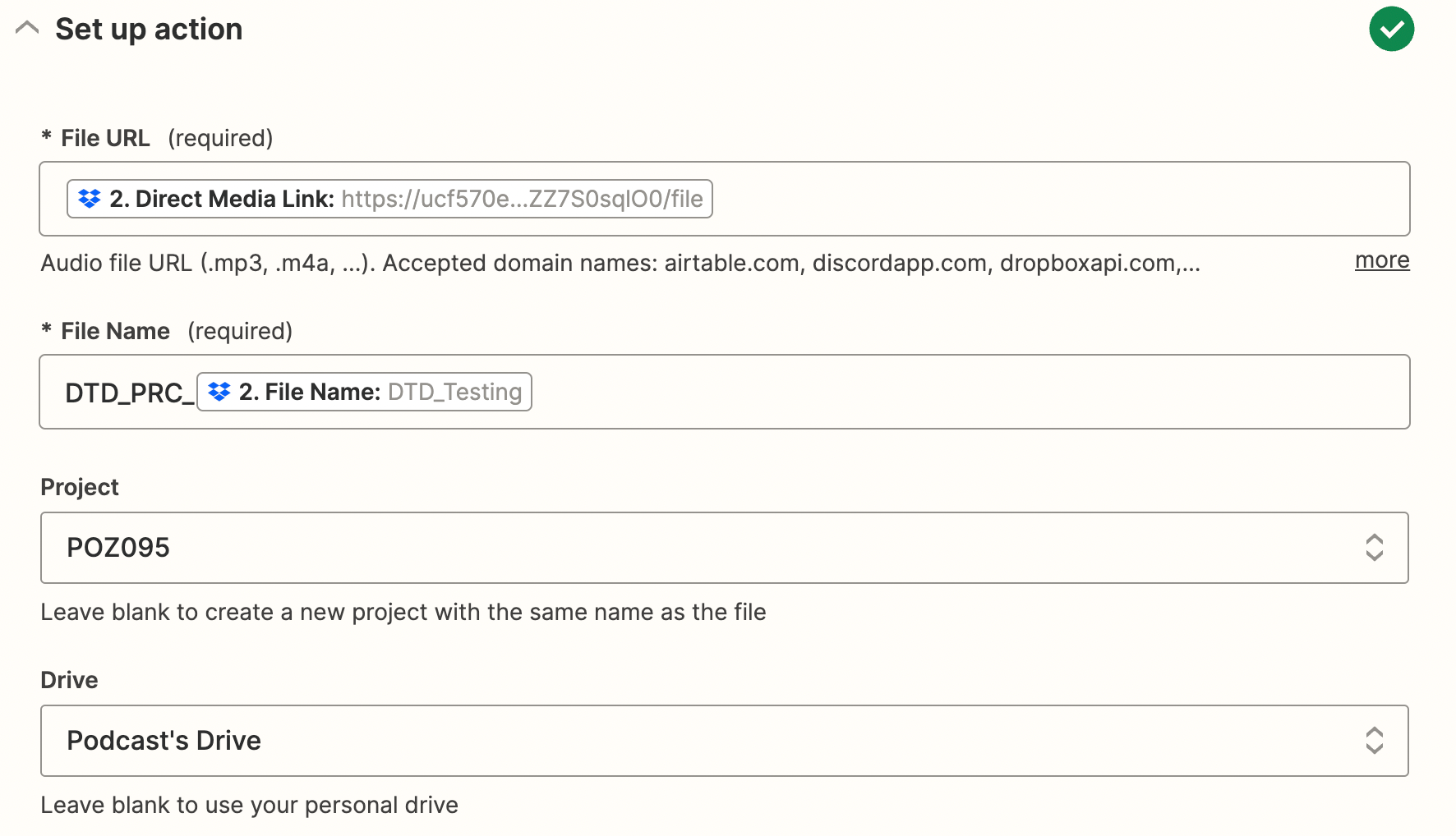Click the 'Audio file URL' help text

click(620, 263)
